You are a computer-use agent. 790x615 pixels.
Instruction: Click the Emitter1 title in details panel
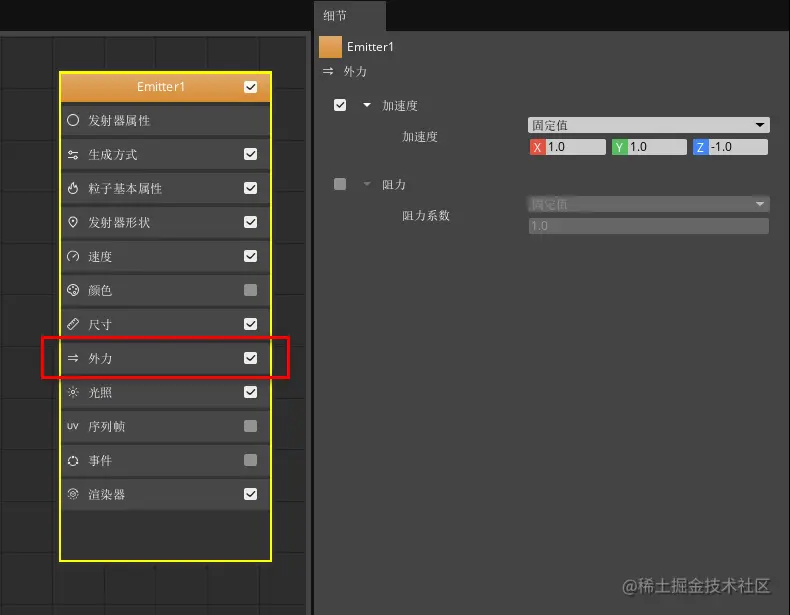[370, 47]
